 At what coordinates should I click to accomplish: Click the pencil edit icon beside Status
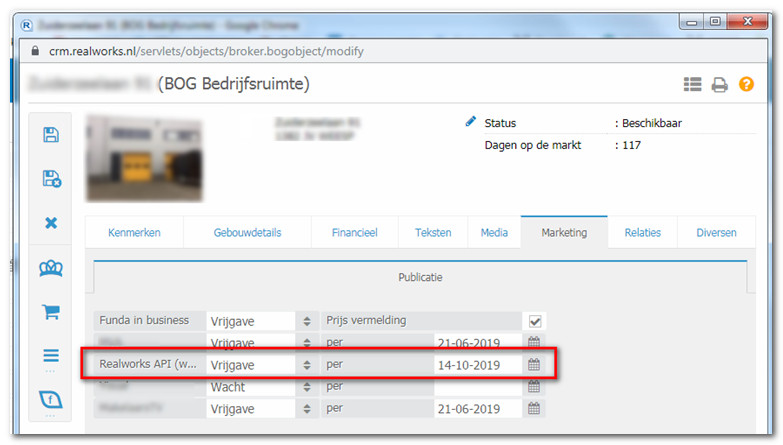pos(470,121)
